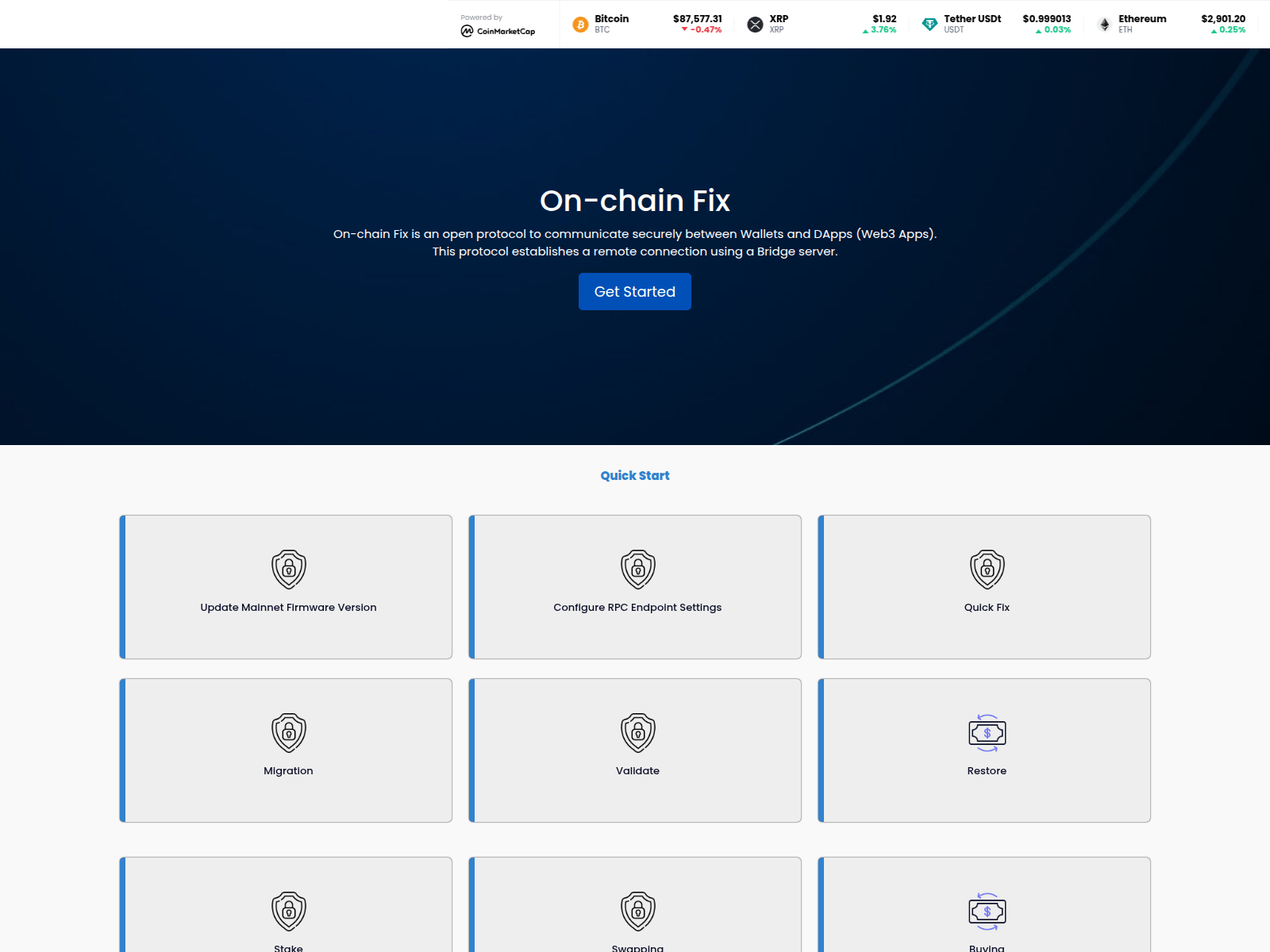Click the shield icon above Stake

pyautogui.click(x=289, y=911)
